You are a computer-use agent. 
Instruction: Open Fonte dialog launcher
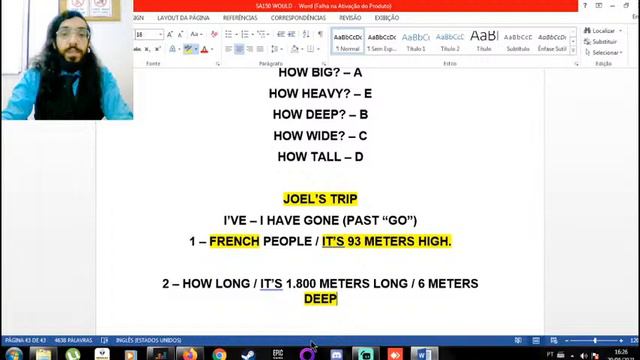(x=218, y=64)
